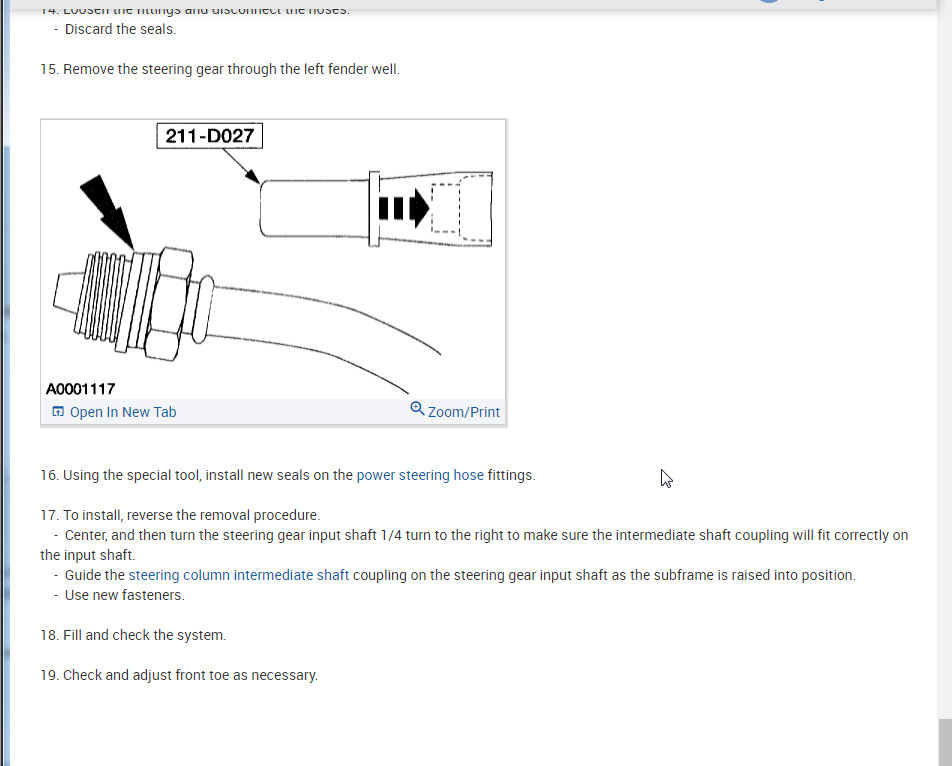Click step 15 Remove the steering gear text
Image resolution: width=952 pixels, height=766 pixels.
click(220, 69)
